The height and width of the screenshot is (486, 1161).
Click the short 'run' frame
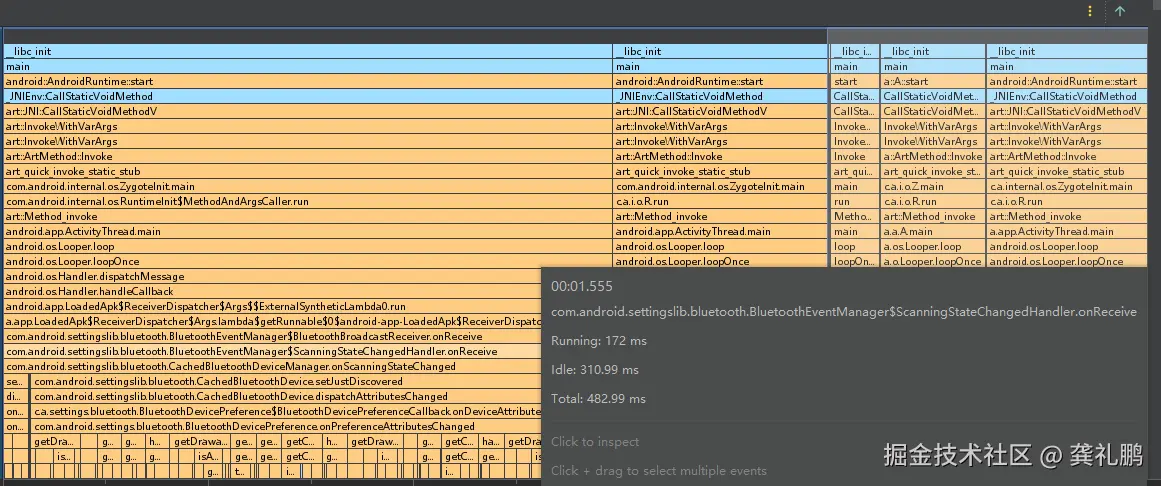click(x=855, y=202)
